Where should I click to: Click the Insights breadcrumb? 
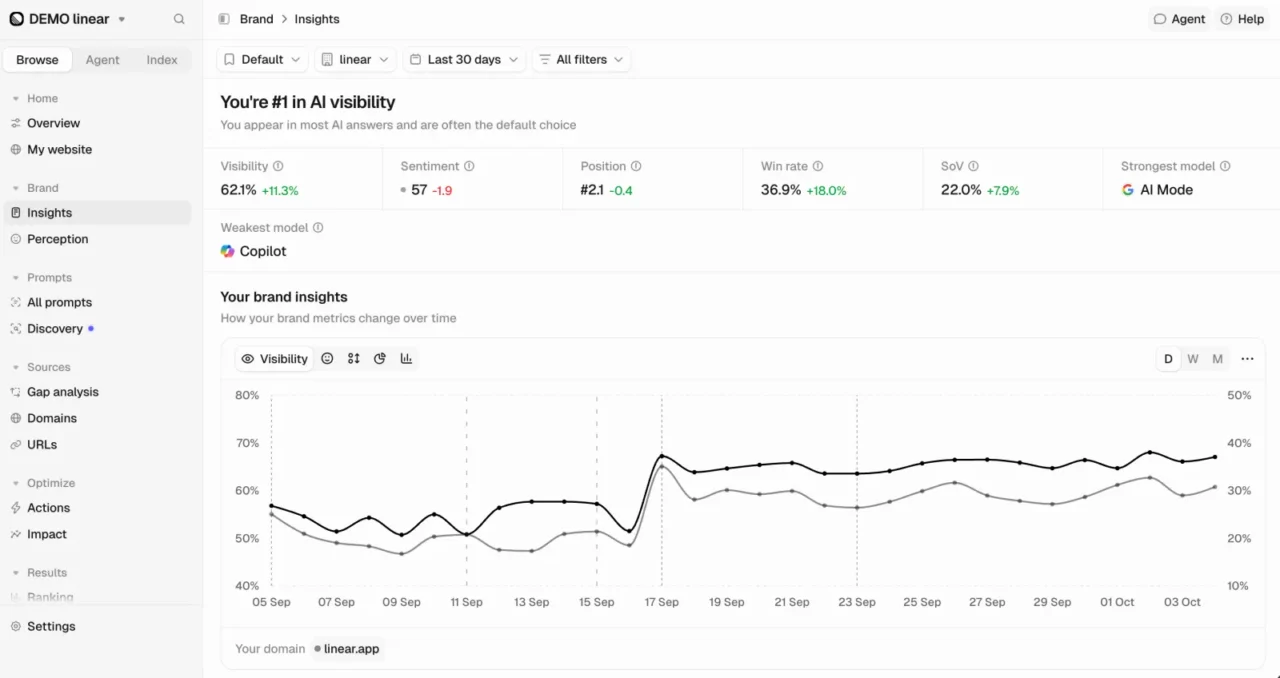tap(317, 19)
